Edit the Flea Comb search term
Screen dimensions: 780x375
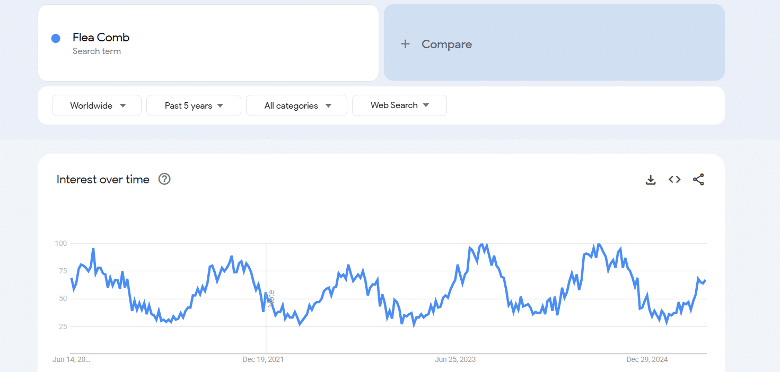click(x=208, y=43)
